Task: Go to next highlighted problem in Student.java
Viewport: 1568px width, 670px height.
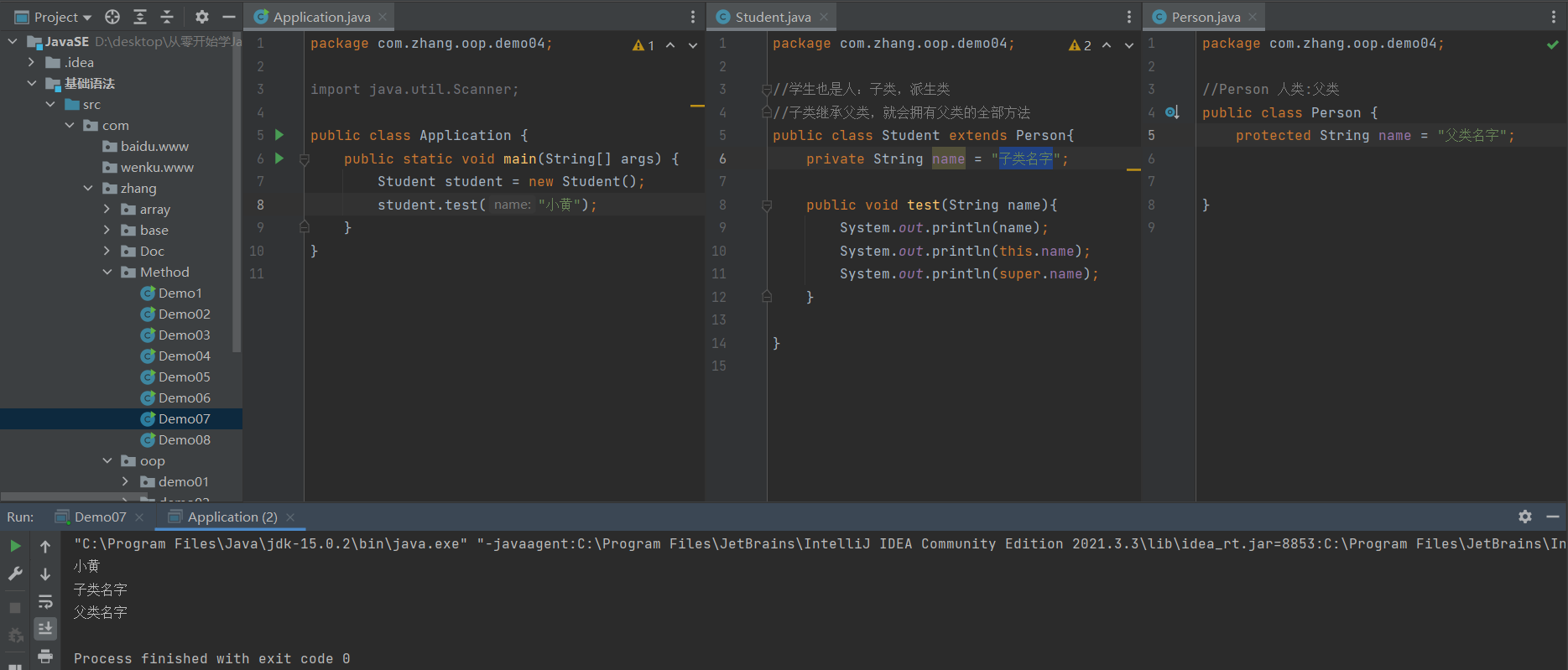Action: (x=1129, y=45)
